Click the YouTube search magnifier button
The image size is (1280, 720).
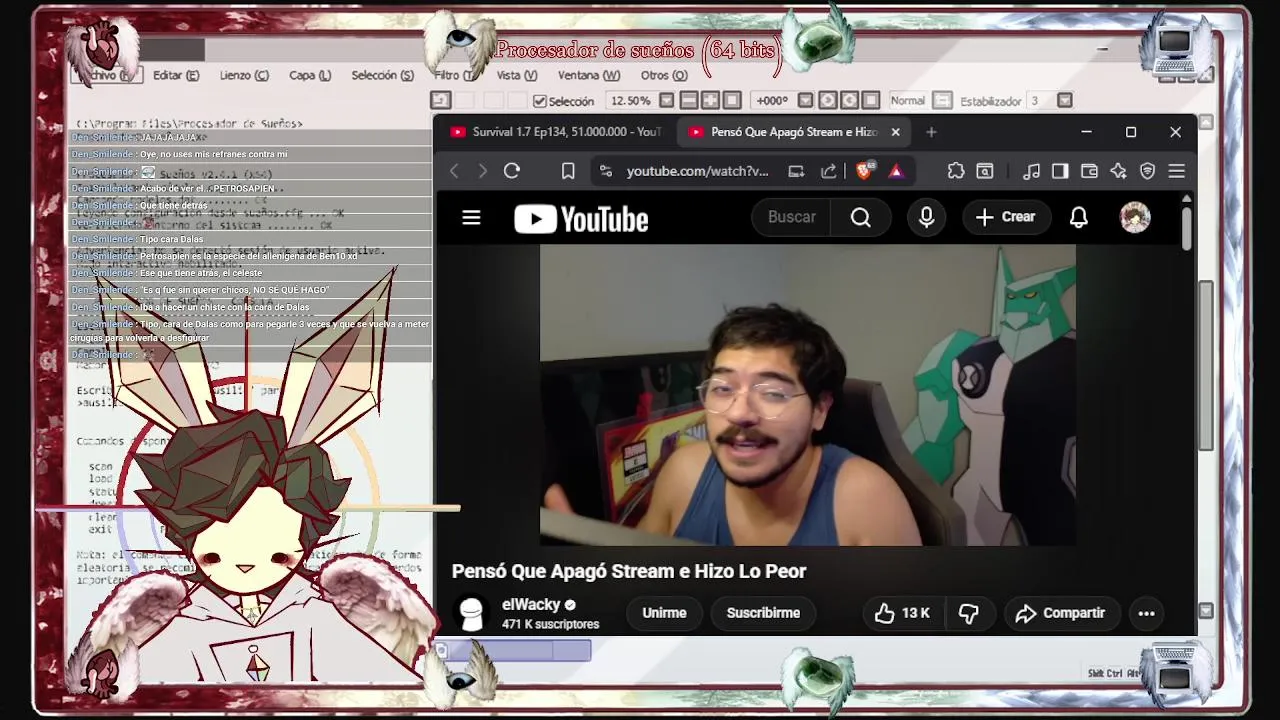click(x=861, y=217)
